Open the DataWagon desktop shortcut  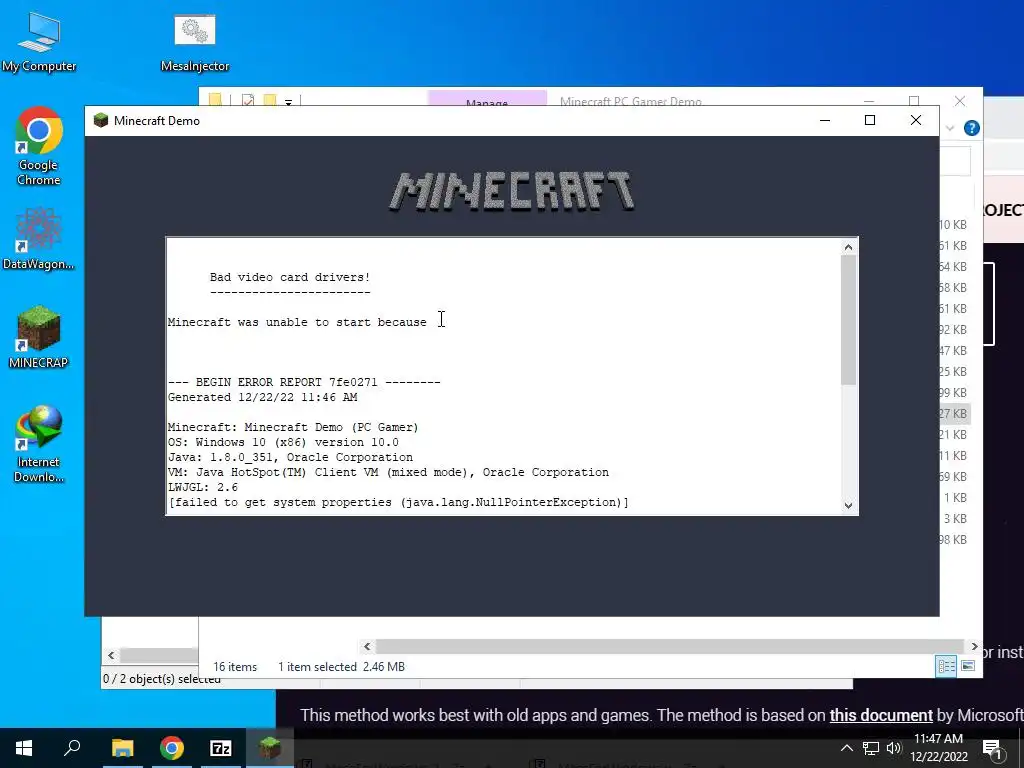[x=39, y=238]
